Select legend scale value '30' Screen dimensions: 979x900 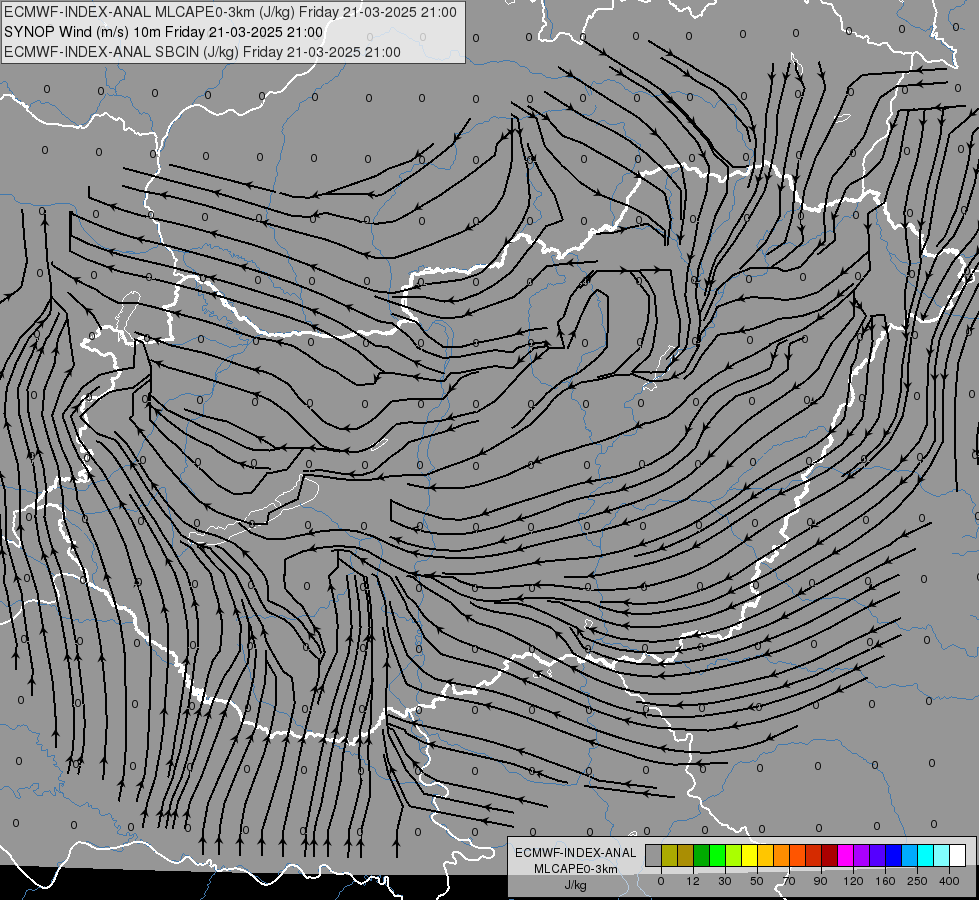click(724, 881)
